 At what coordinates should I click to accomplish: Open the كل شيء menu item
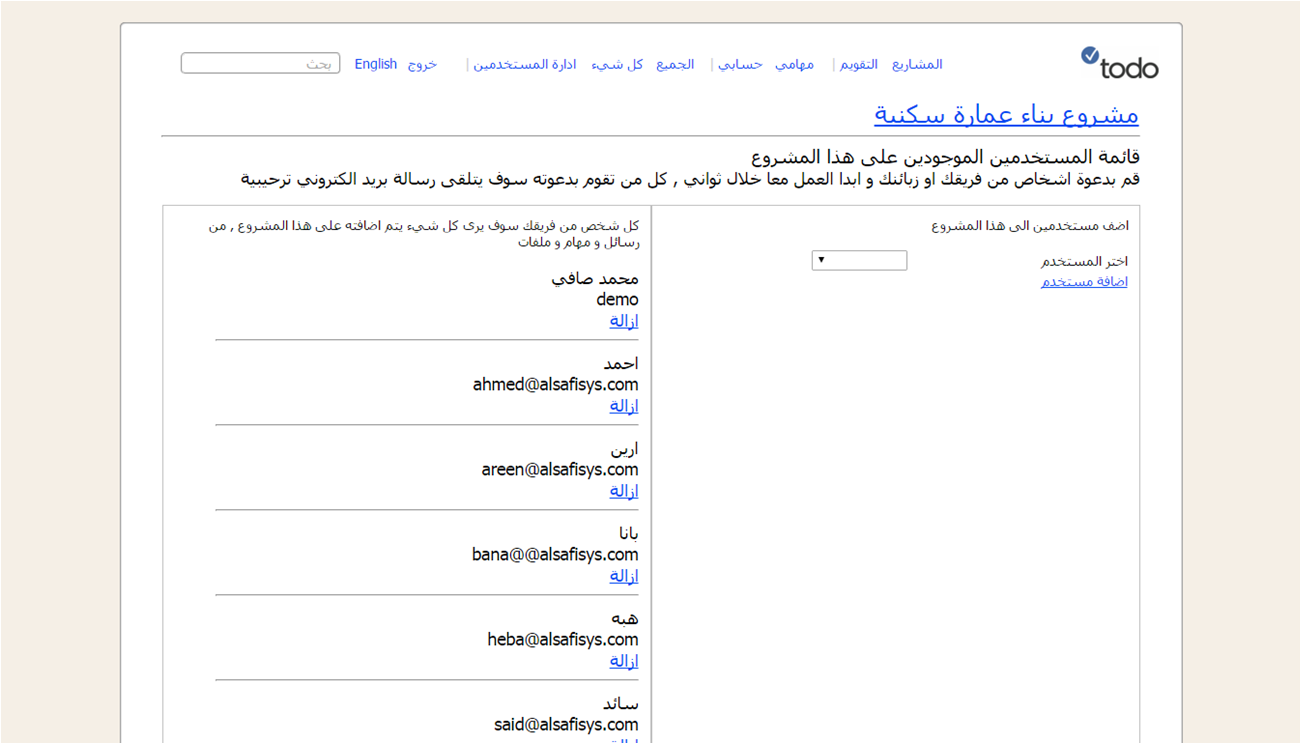[x=617, y=64]
